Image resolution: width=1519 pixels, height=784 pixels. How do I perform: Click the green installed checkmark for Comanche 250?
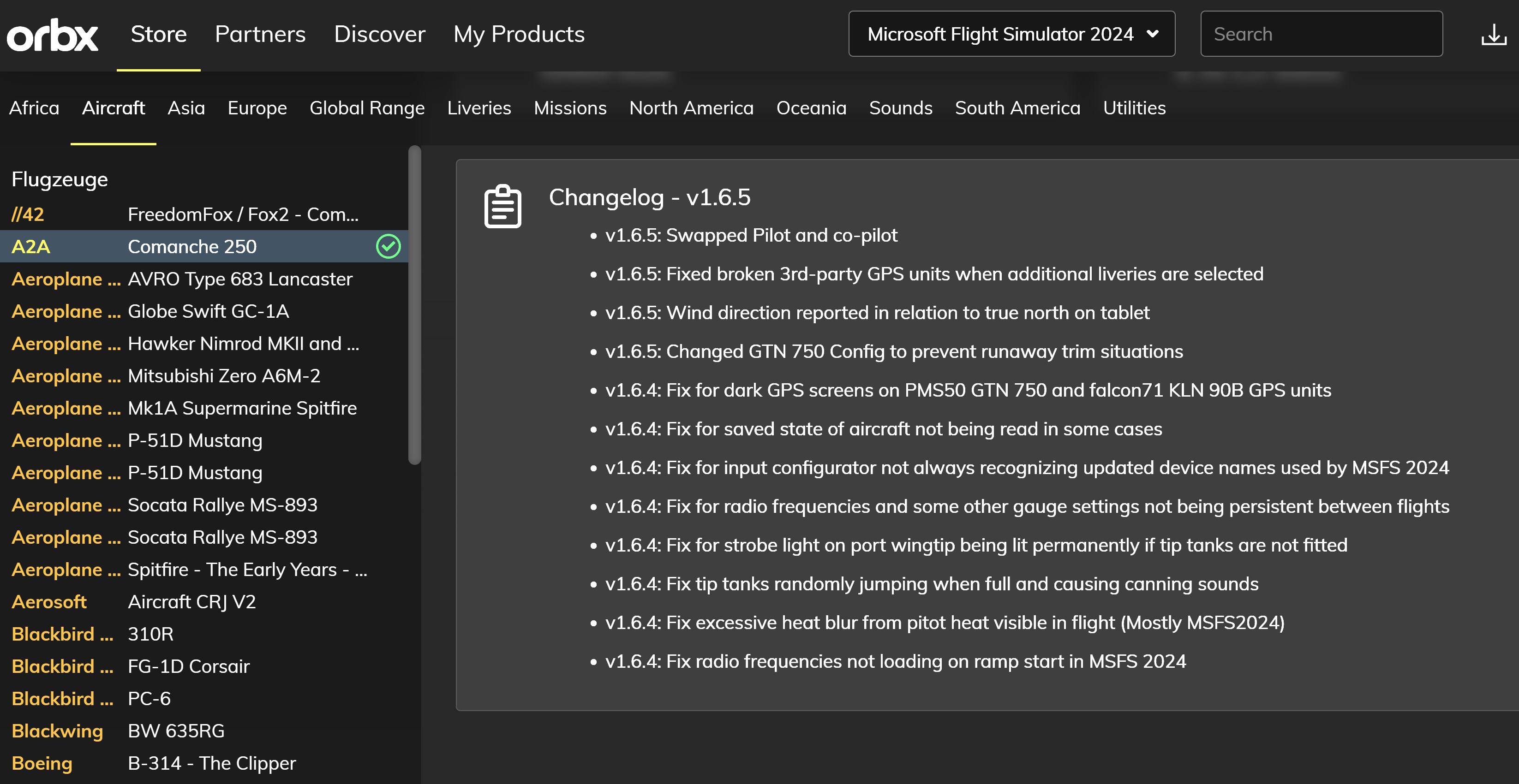point(388,246)
